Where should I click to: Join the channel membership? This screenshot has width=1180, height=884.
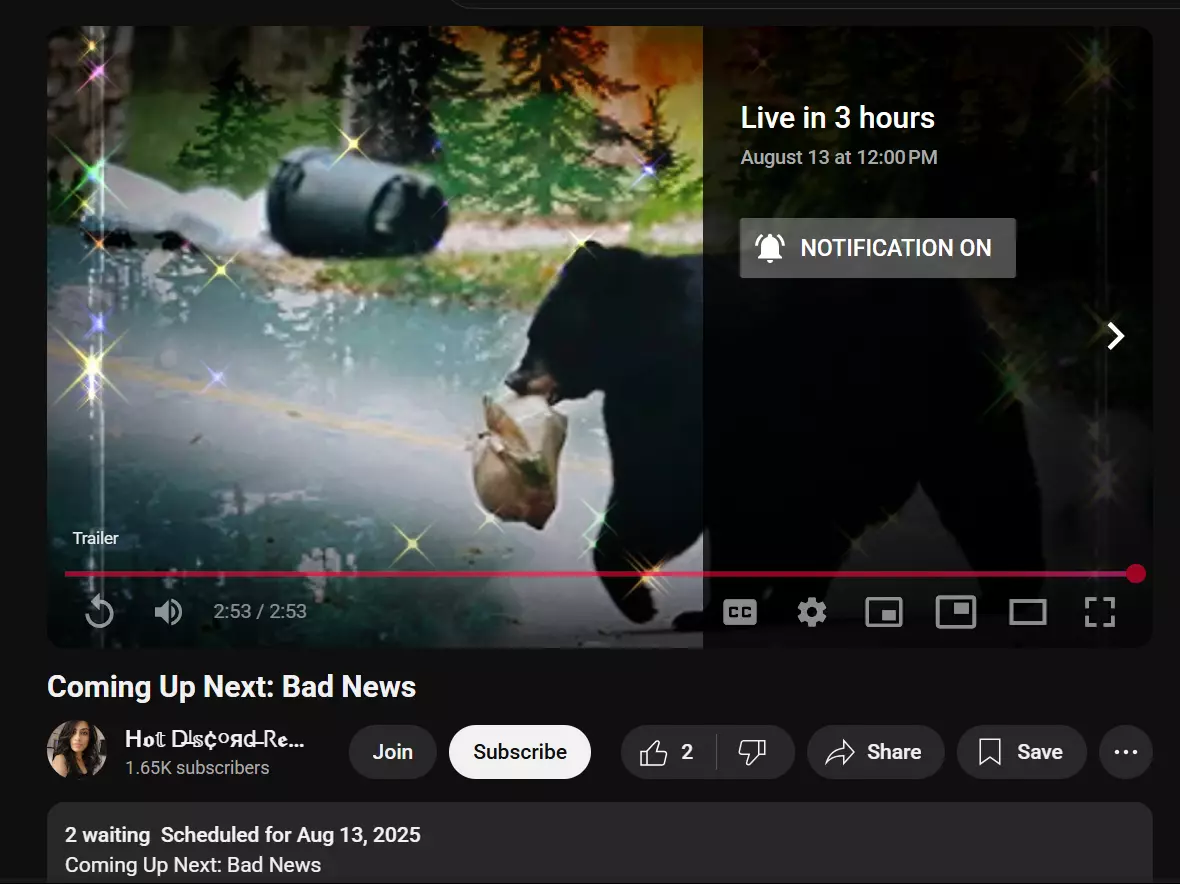[392, 752]
